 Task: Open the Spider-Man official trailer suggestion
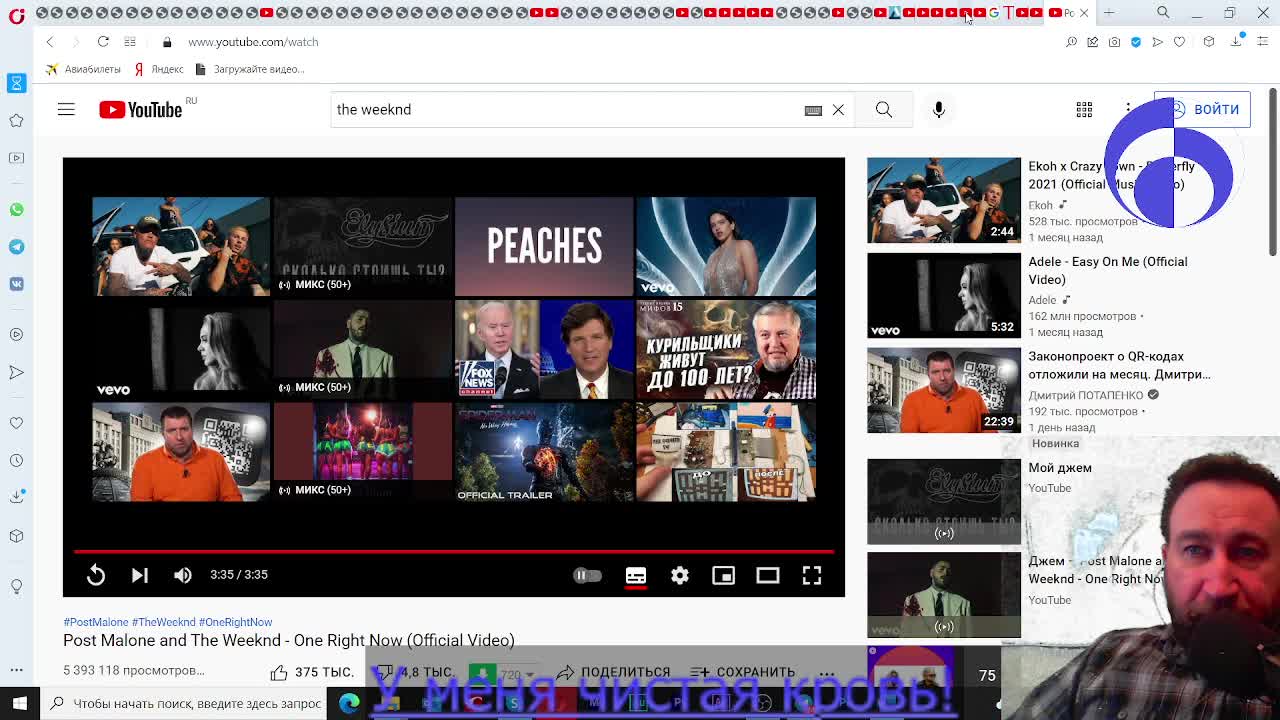[x=544, y=452]
